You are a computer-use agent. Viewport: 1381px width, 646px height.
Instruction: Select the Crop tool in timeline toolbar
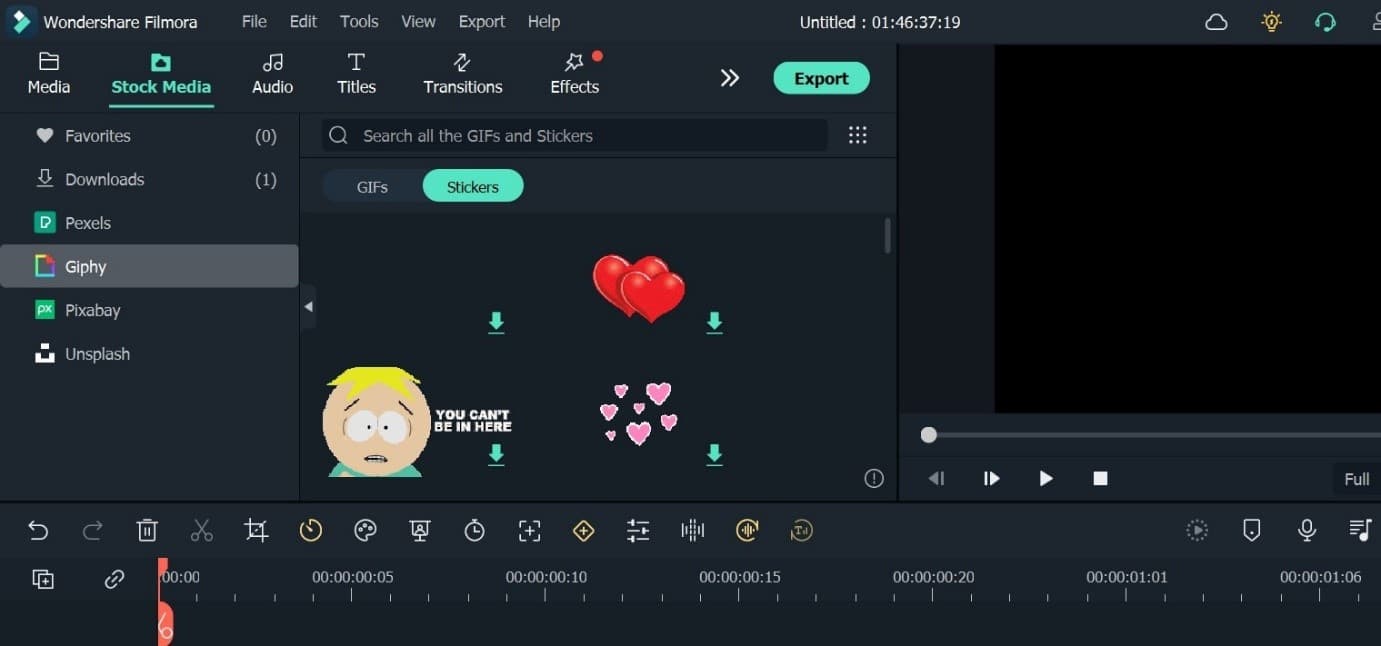[x=256, y=531]
